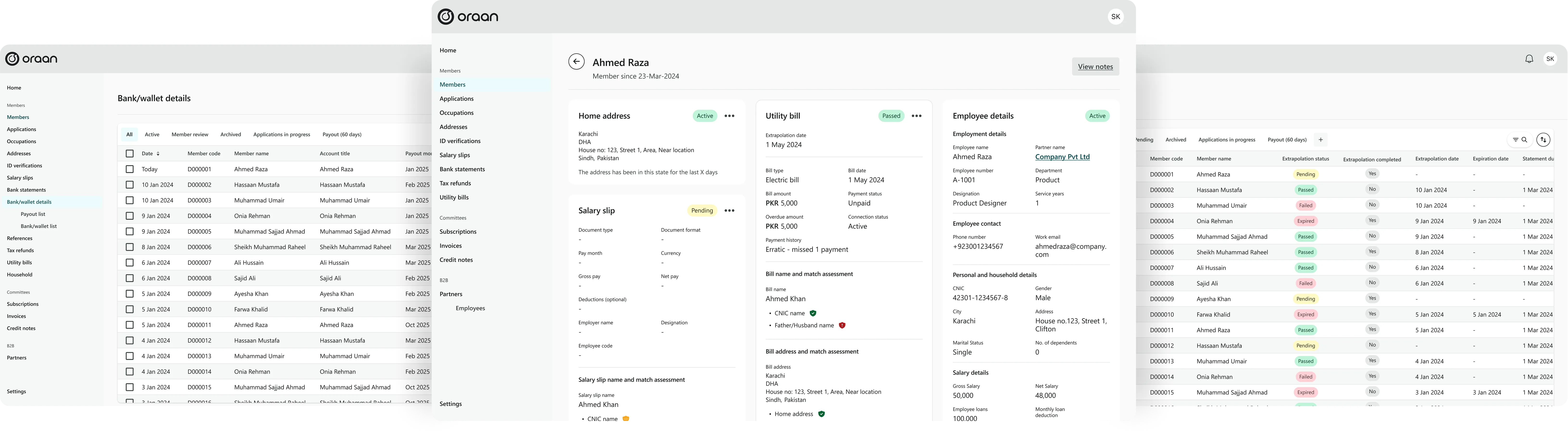
Task: Open Household in left window sidebar
Action: pos(19,275)
